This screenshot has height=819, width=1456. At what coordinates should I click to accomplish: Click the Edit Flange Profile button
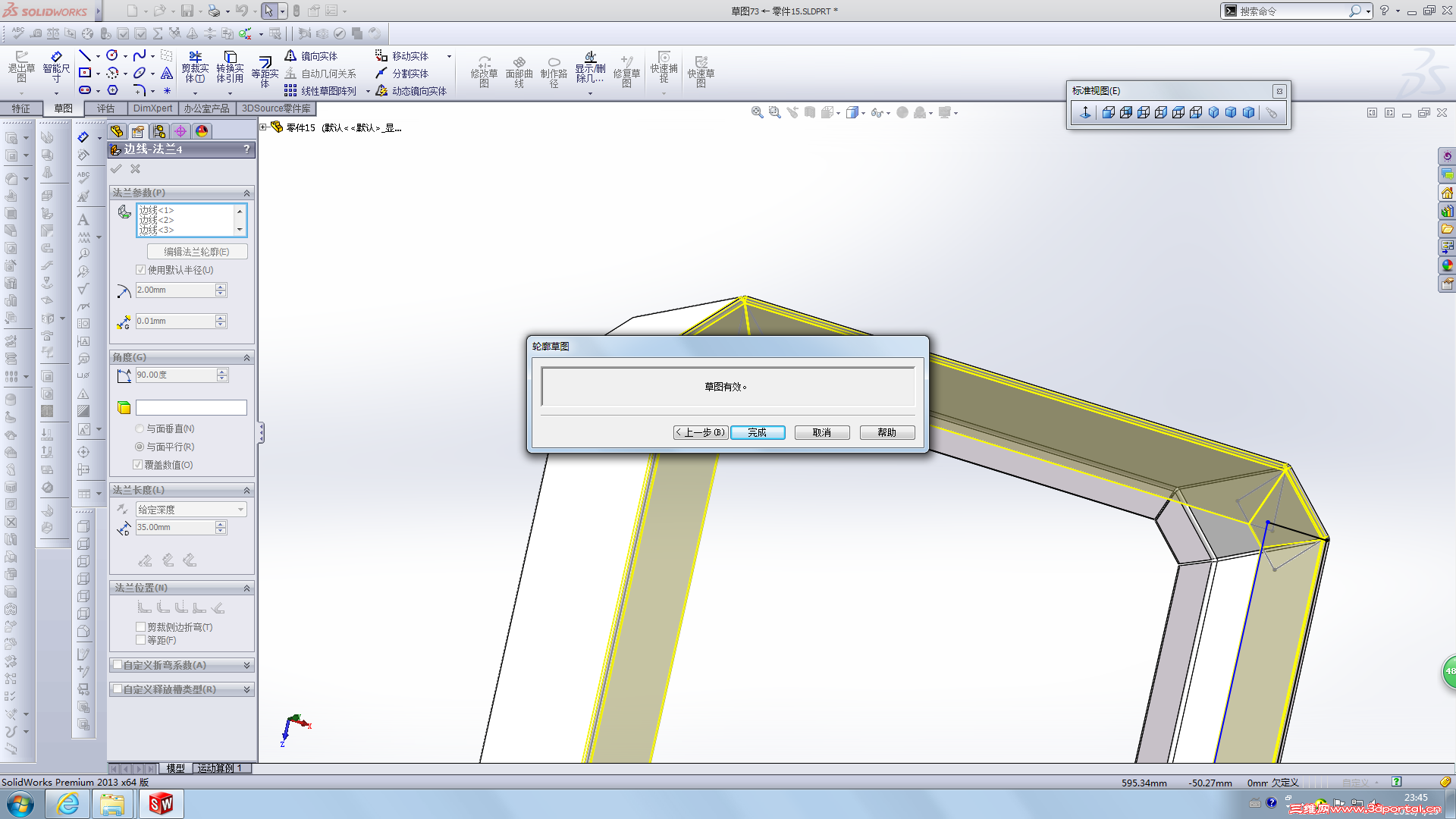click(196, 252)
